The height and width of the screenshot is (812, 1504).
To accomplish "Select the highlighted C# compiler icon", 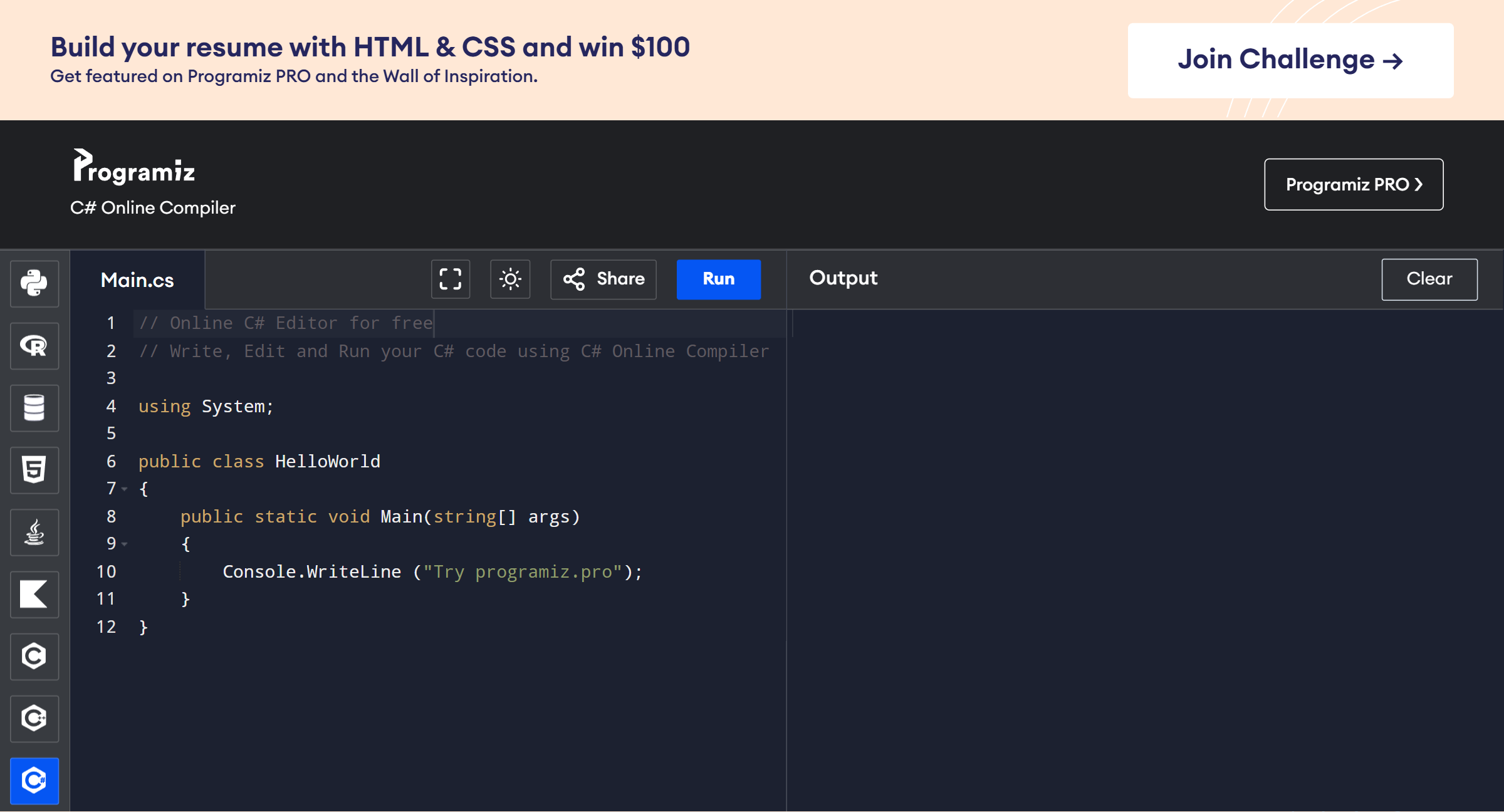I will pyautogui.click(x=34, y=781).
